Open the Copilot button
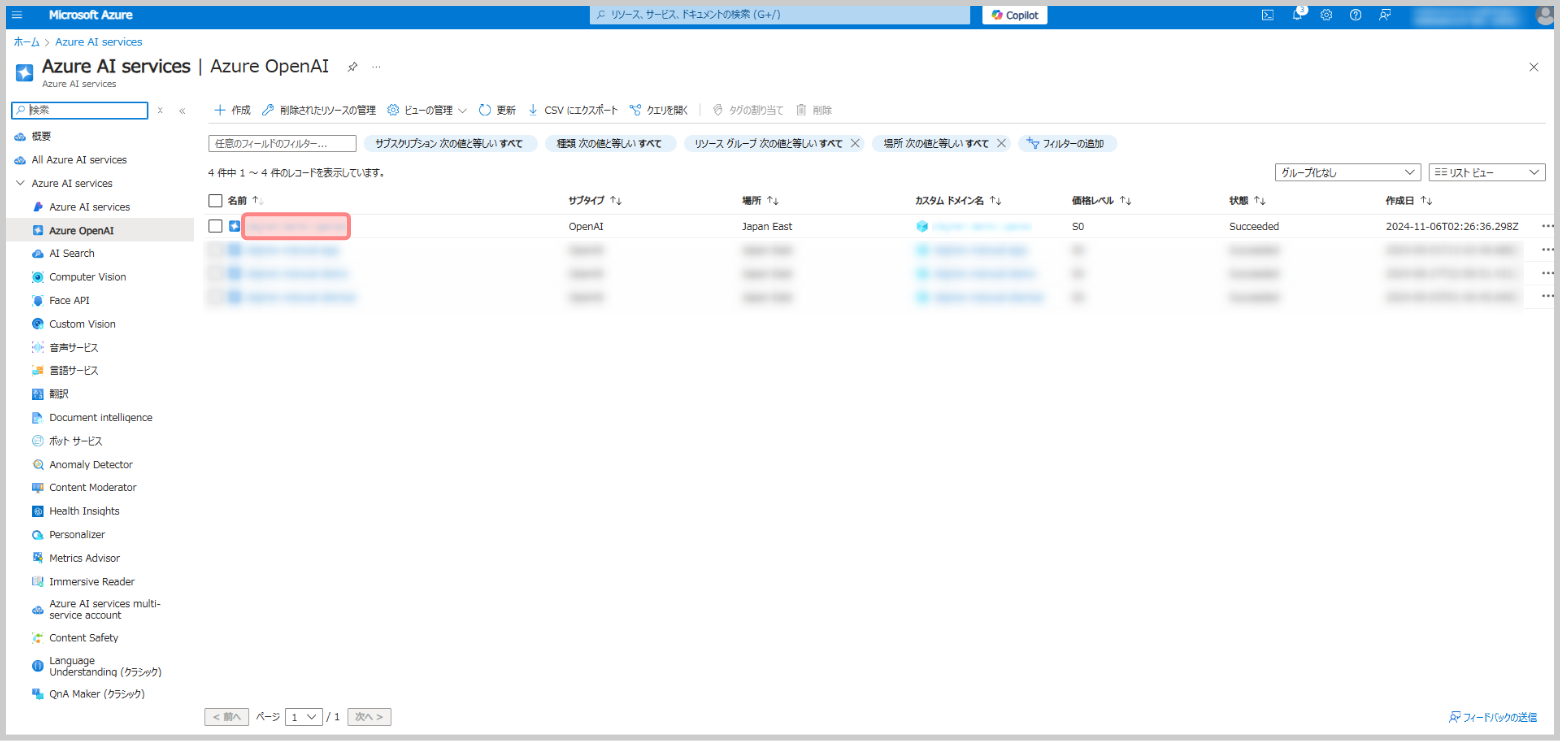The image size is (1560, 741). pos(1015,15)
